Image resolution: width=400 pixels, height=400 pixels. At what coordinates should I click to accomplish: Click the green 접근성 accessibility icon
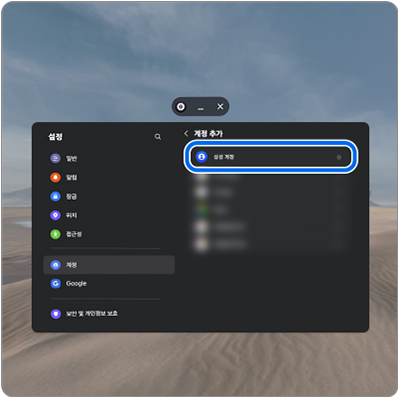coord(55,234)
